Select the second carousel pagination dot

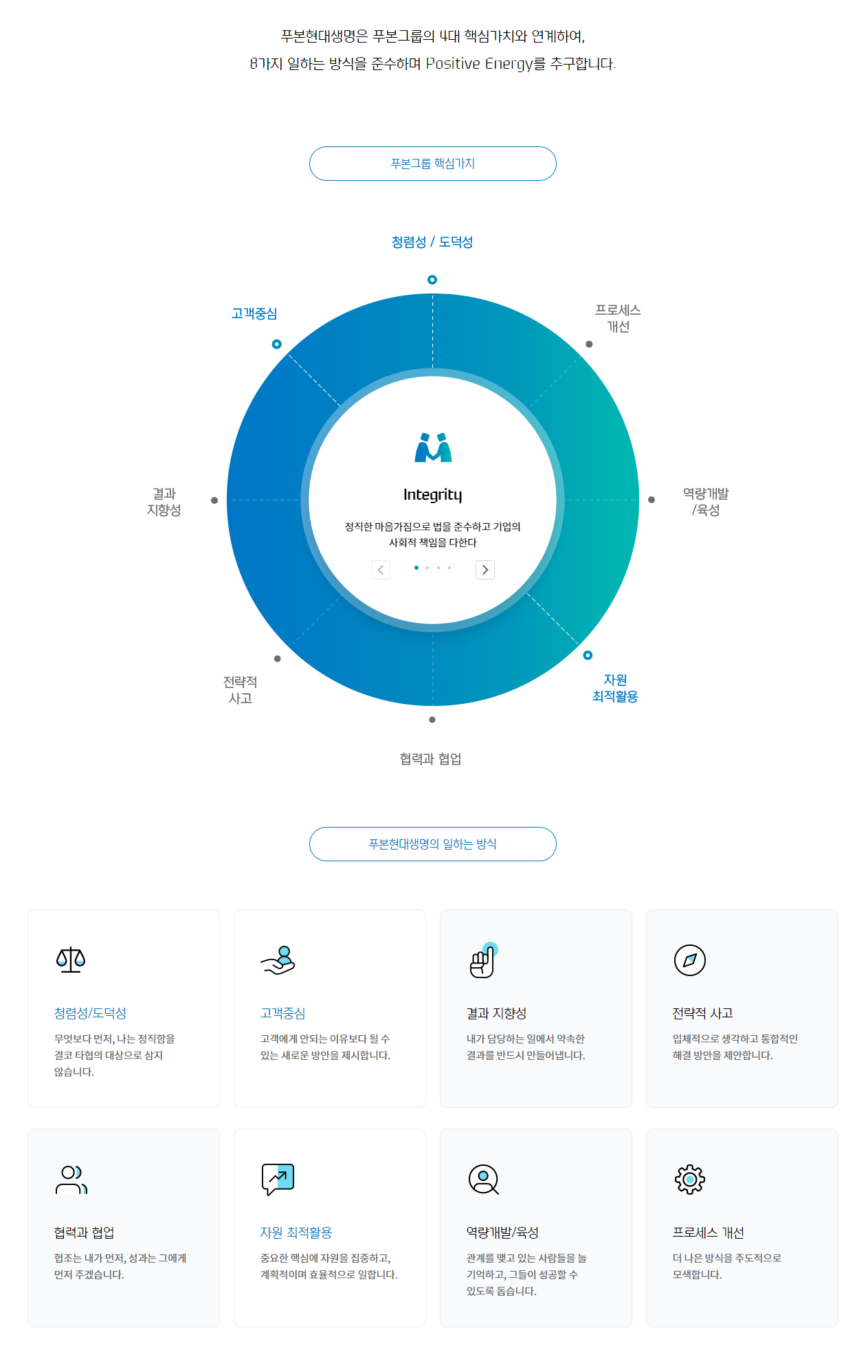pos(427,568)
